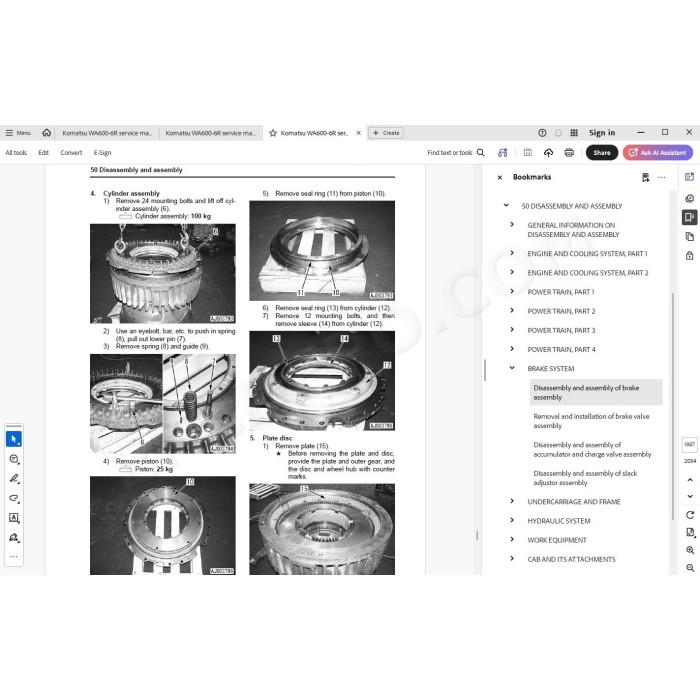The width and height of the screenshot is (700, 700).
Task: Expand UNDERCARRIAGE AND FRAME bookmark
Action: point(512,501)
